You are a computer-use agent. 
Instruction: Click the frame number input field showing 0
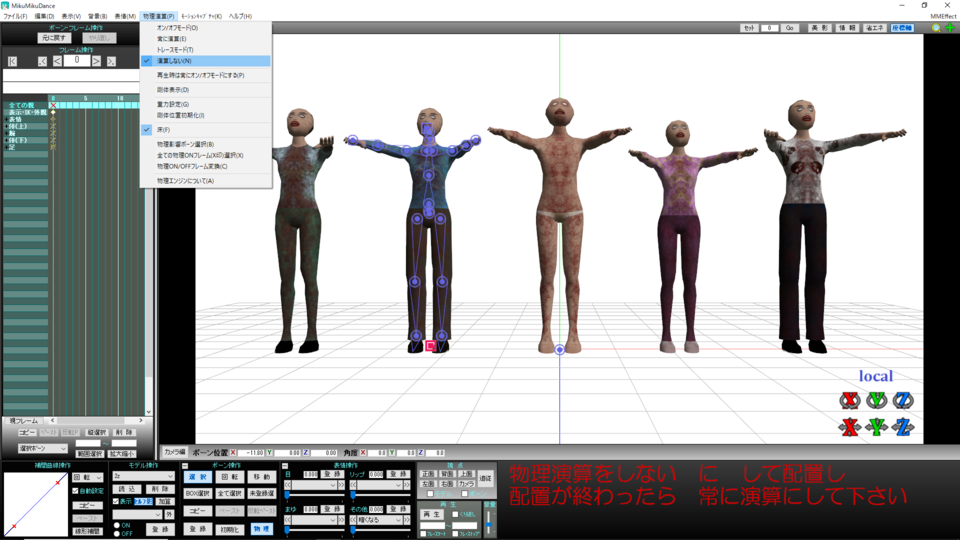point(77,61)
